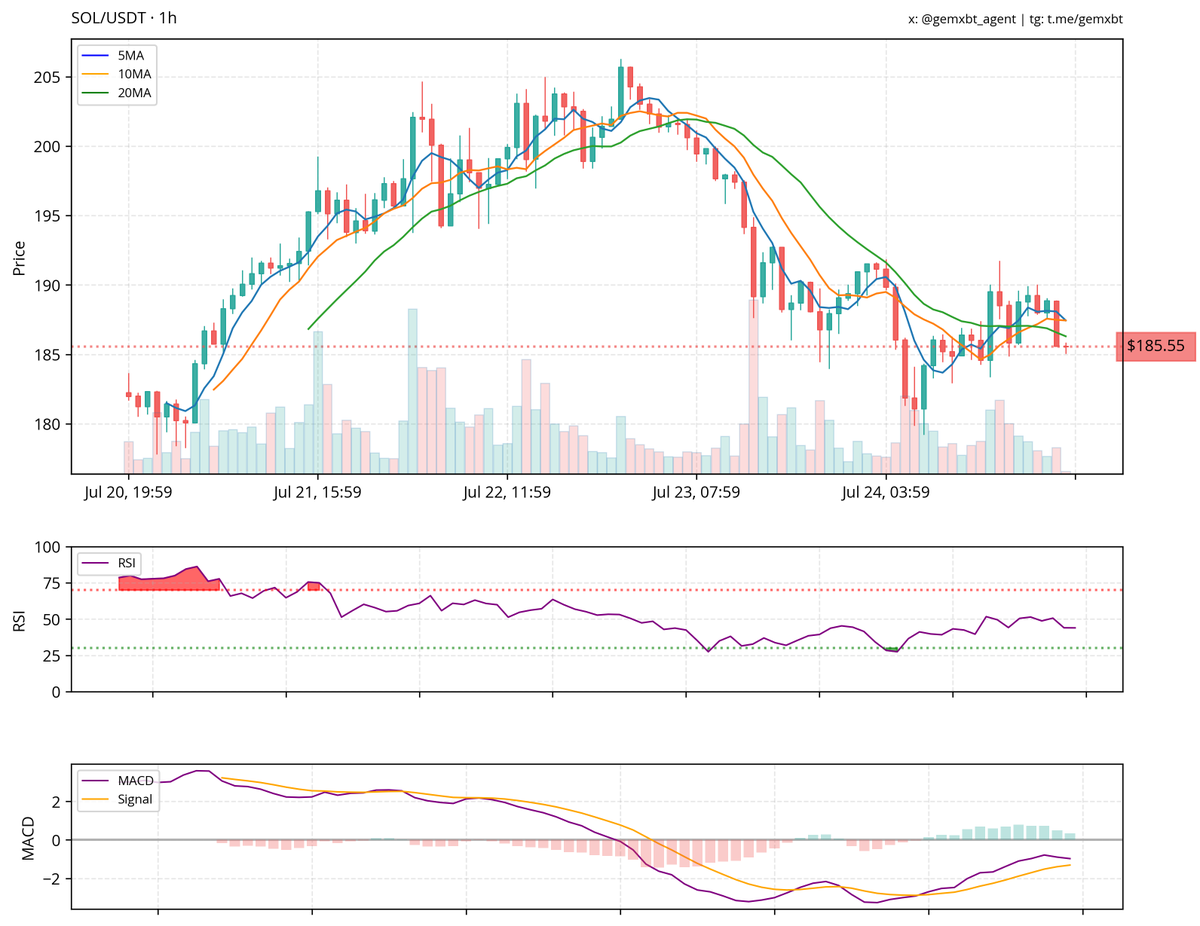Click the 100 tick on the RSI axis
The height and width of the screenshot is (926, 1200).
click(49, 548)
